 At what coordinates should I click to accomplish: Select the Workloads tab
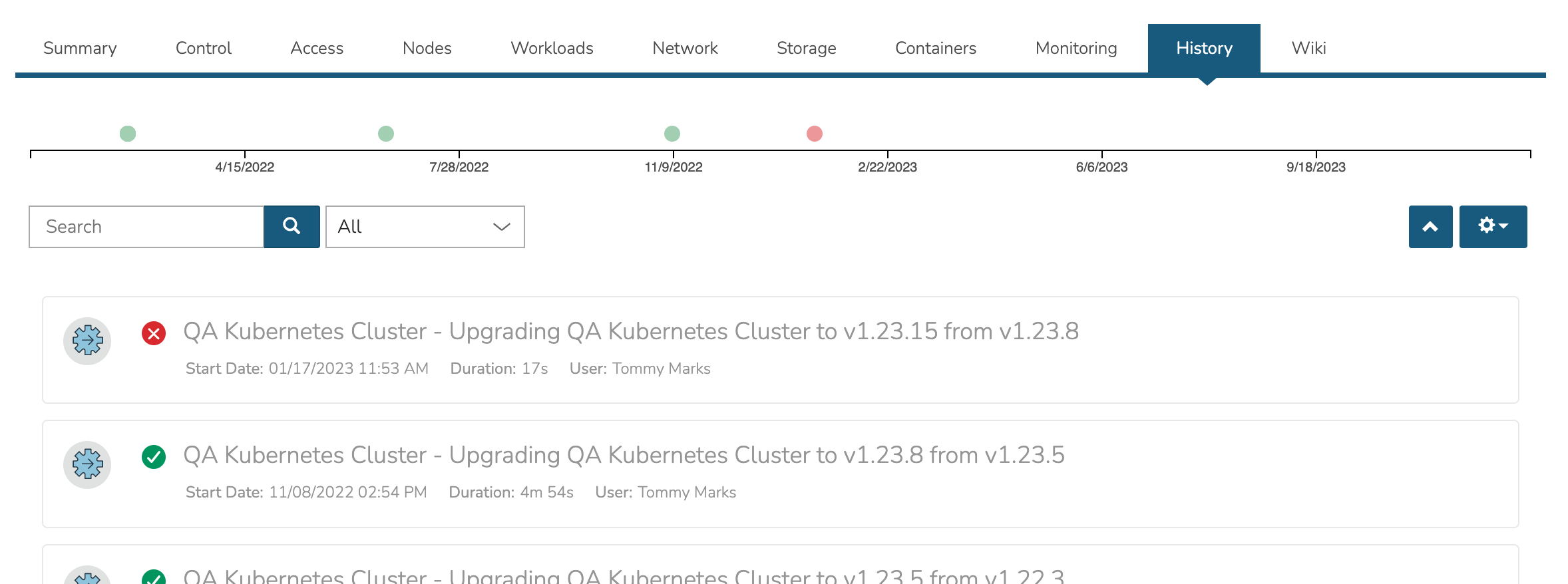(552, 48)
